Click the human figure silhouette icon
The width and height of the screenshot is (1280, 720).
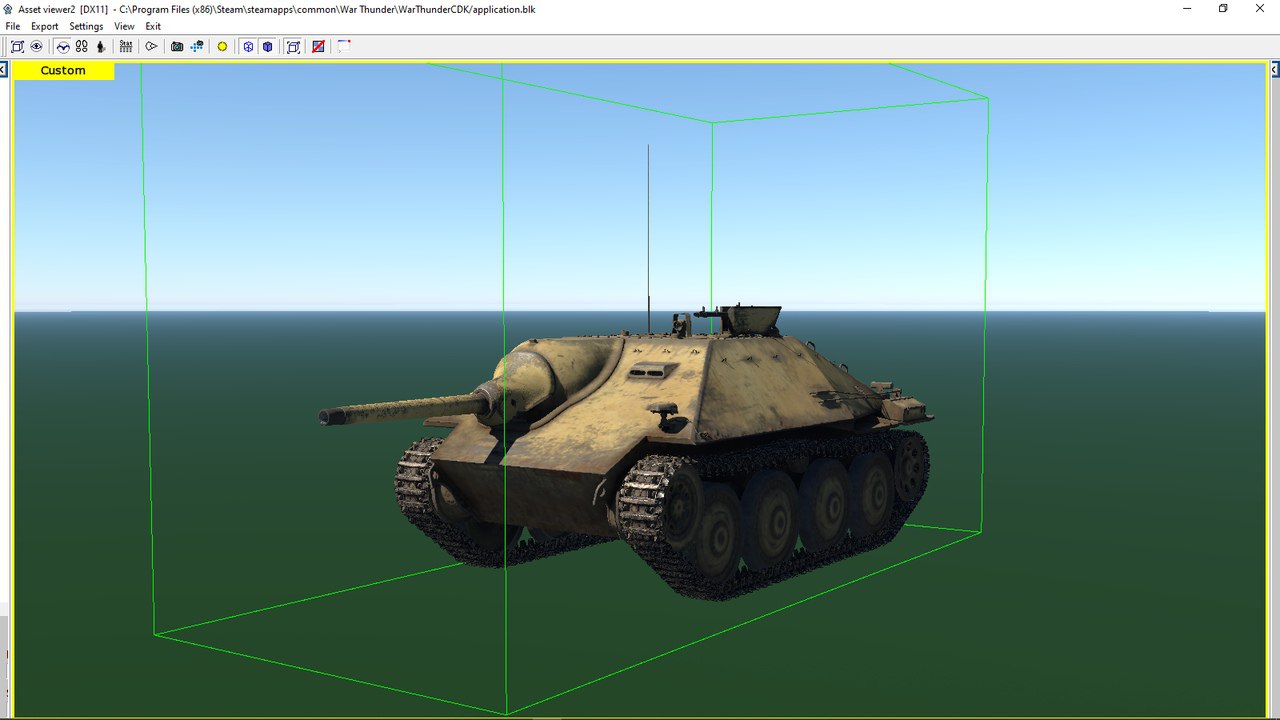tap(100, 46)
